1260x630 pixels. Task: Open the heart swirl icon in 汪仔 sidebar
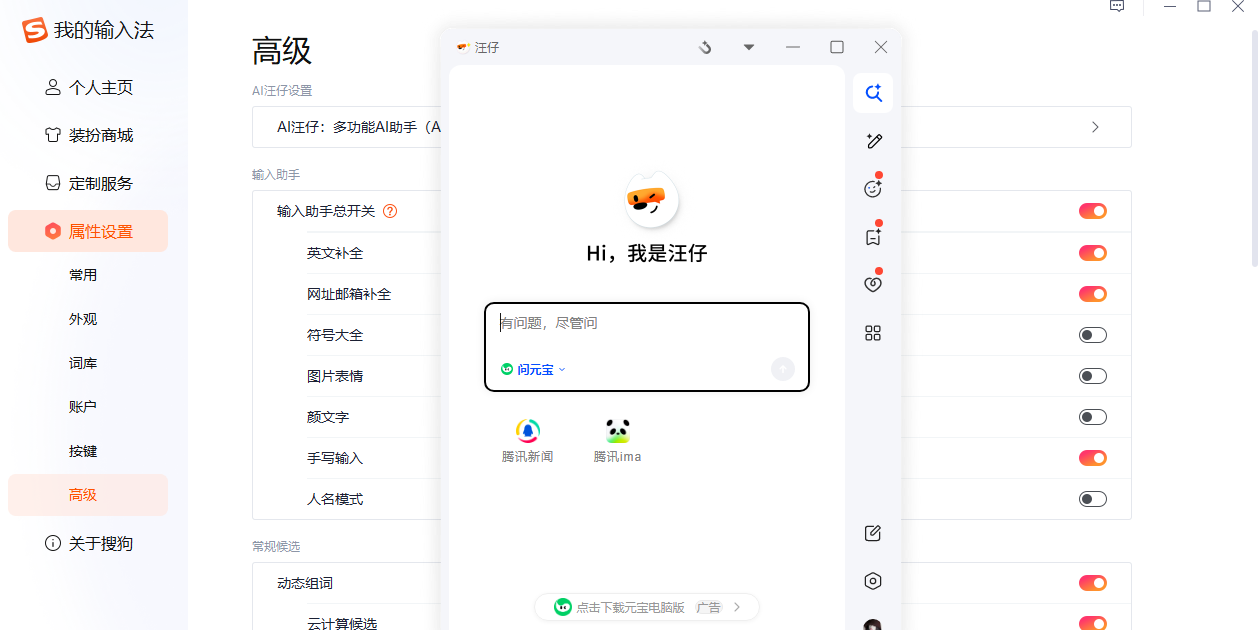click(x=873, y=284)
